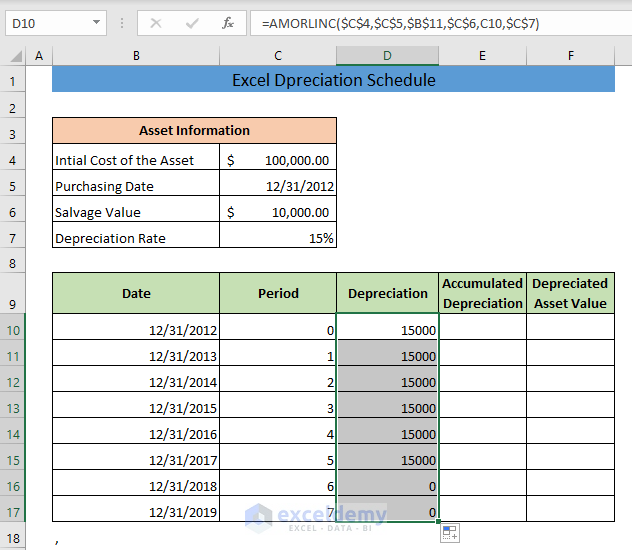Click the Excel Dpreciation Schedule title banner
632x550 pixels.
[333, 80]
